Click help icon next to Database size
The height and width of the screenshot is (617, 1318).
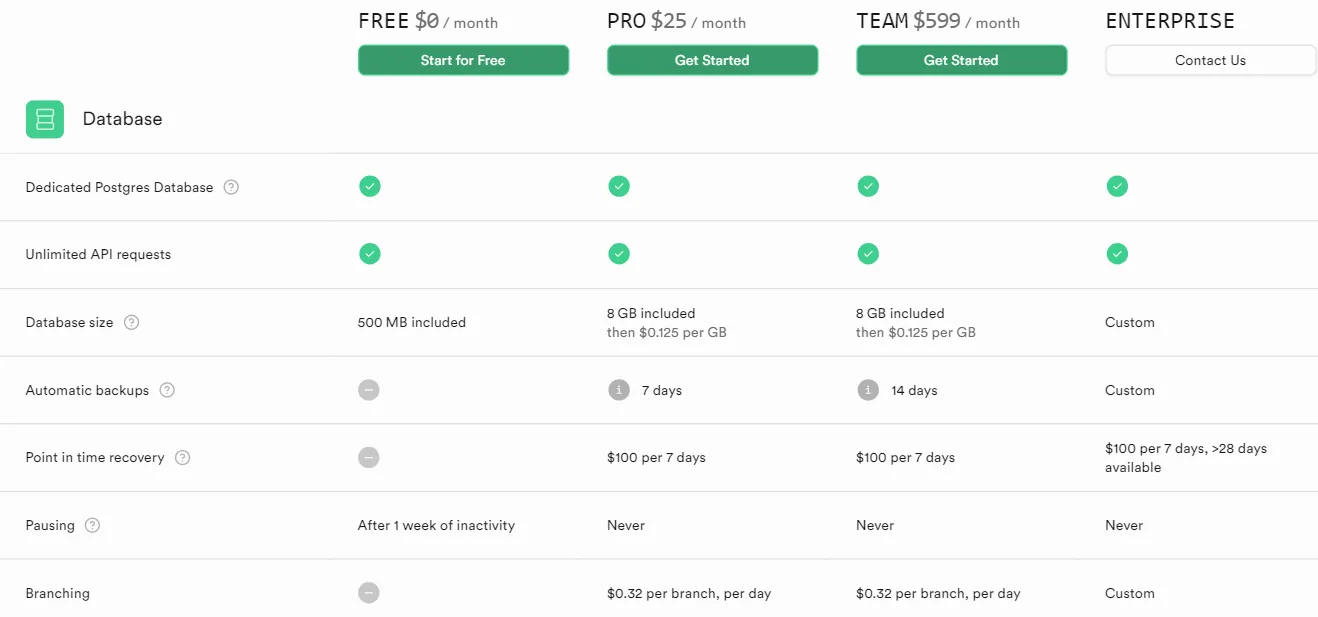131,322
